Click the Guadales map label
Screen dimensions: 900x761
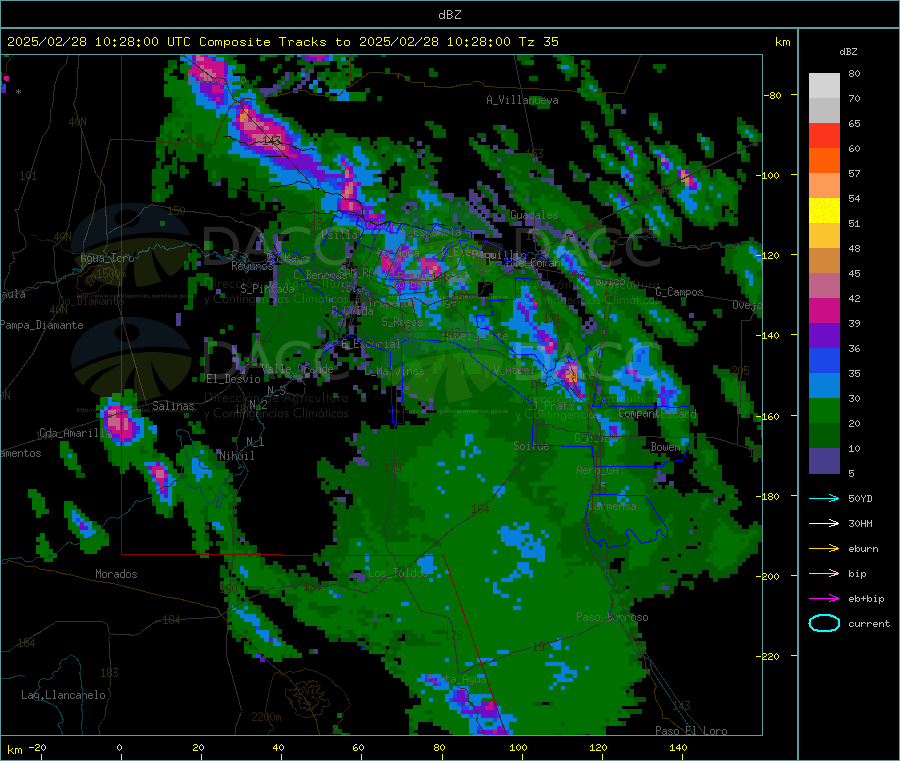pyautogui.click(x=534, y=215)
